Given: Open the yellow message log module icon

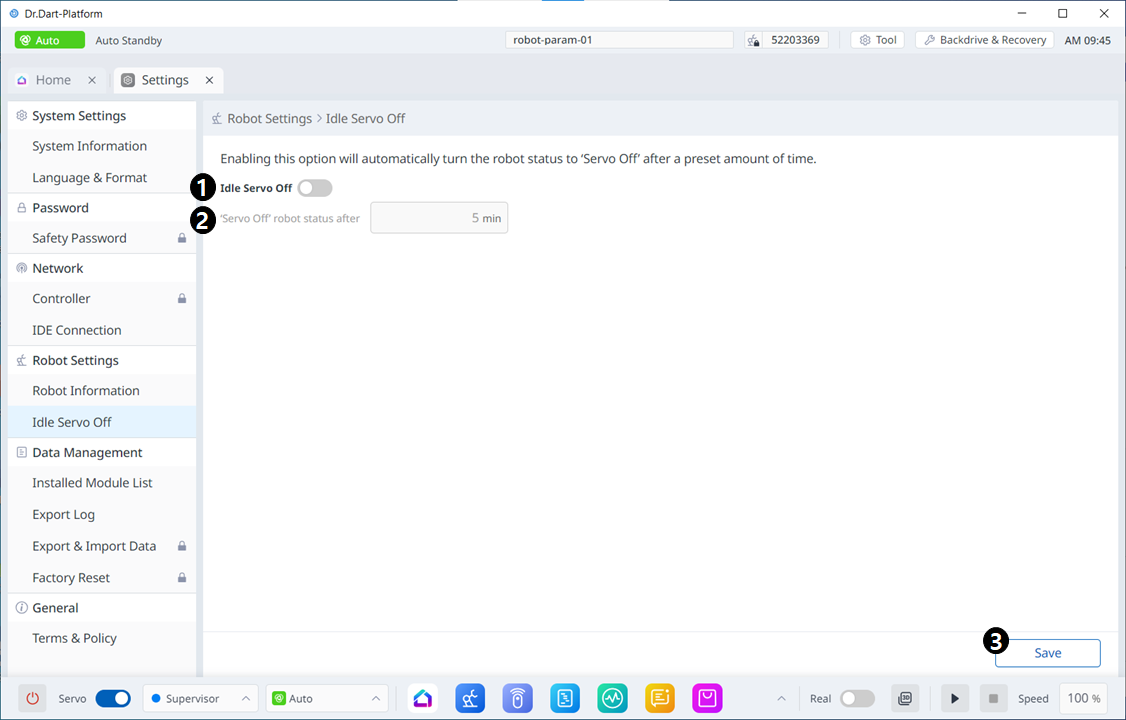Looking at the screenshot, I should pos(659,698).
